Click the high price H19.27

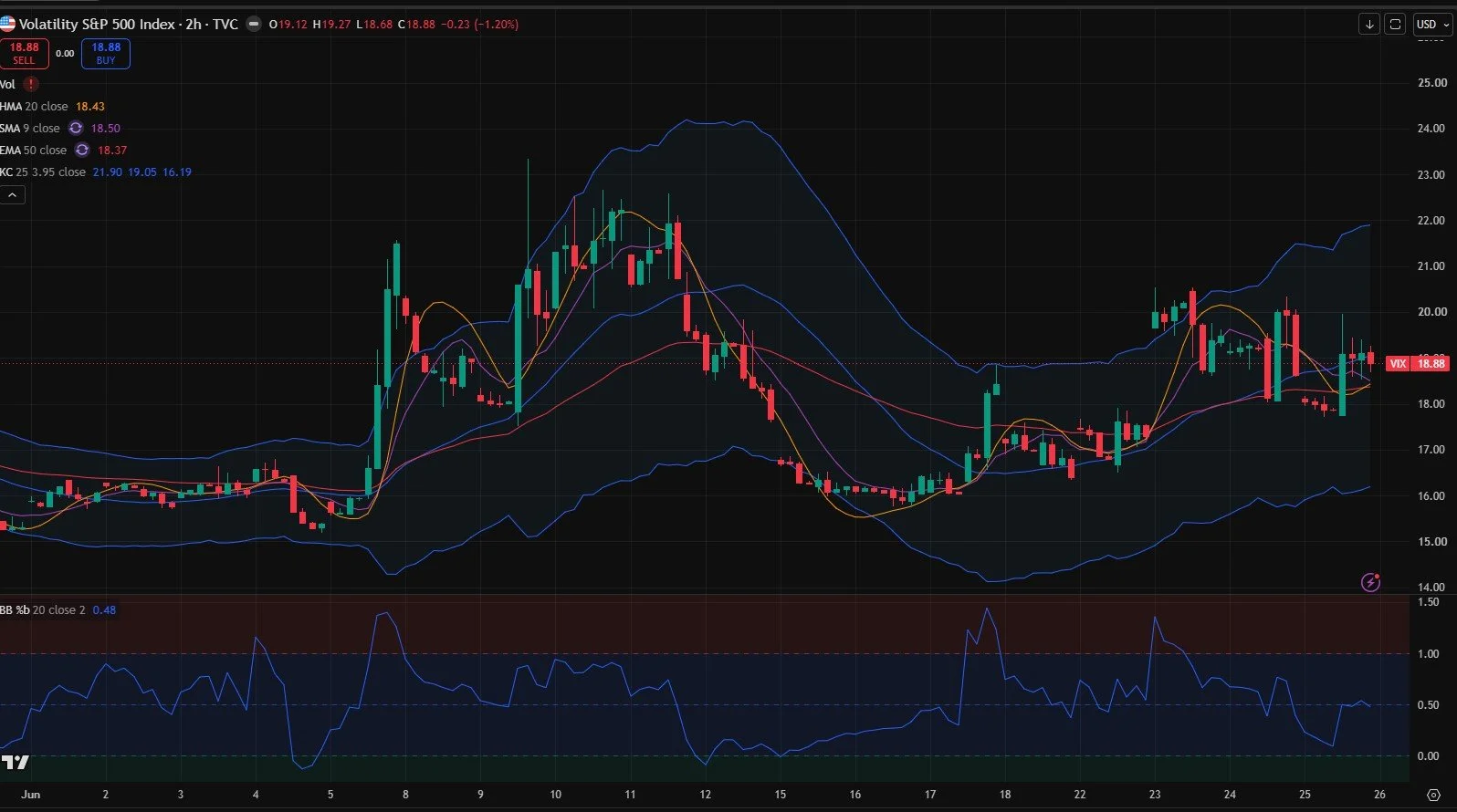pos(331,25)
